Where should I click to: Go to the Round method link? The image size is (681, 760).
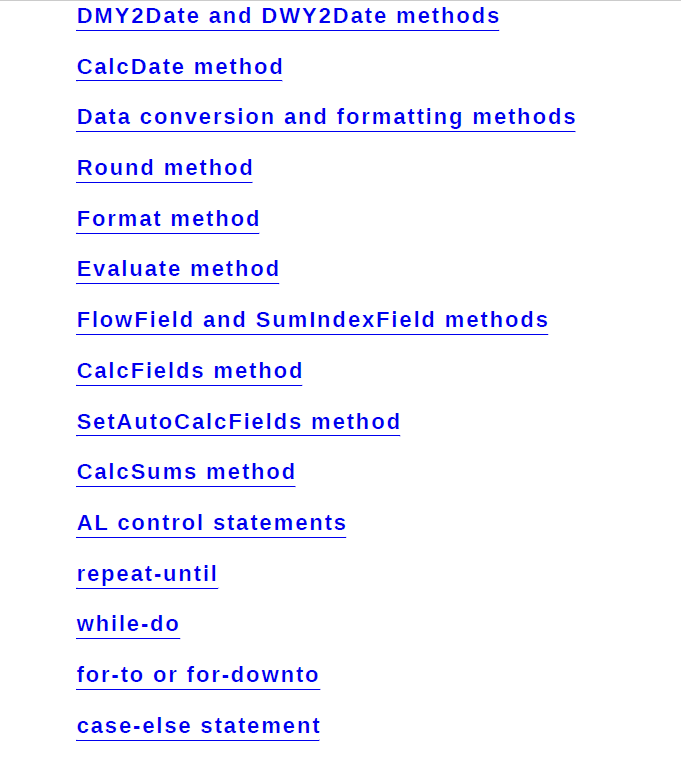click(164, 168)
